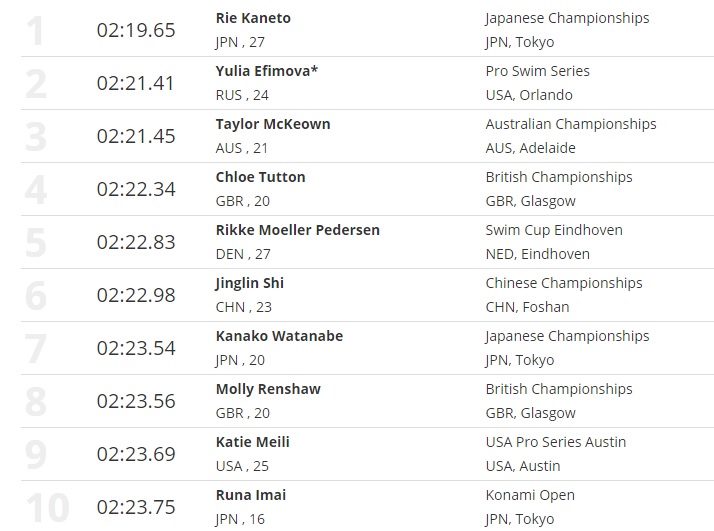Click swimmer name Rie Kaneto

(253, 18)
